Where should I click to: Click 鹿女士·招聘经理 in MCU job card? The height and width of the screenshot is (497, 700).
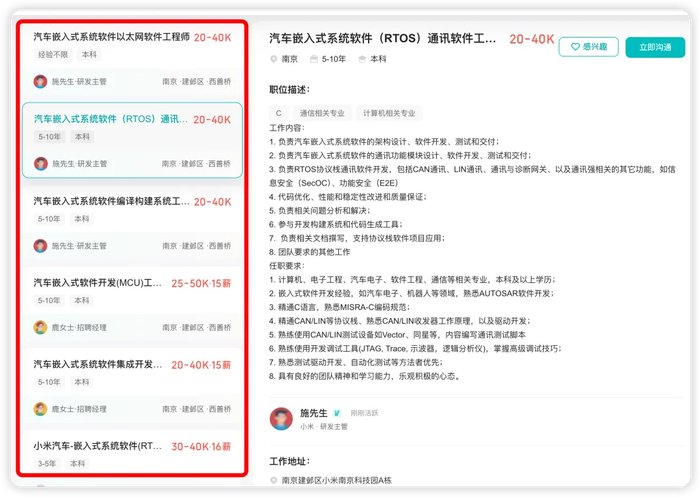(79, 327)
